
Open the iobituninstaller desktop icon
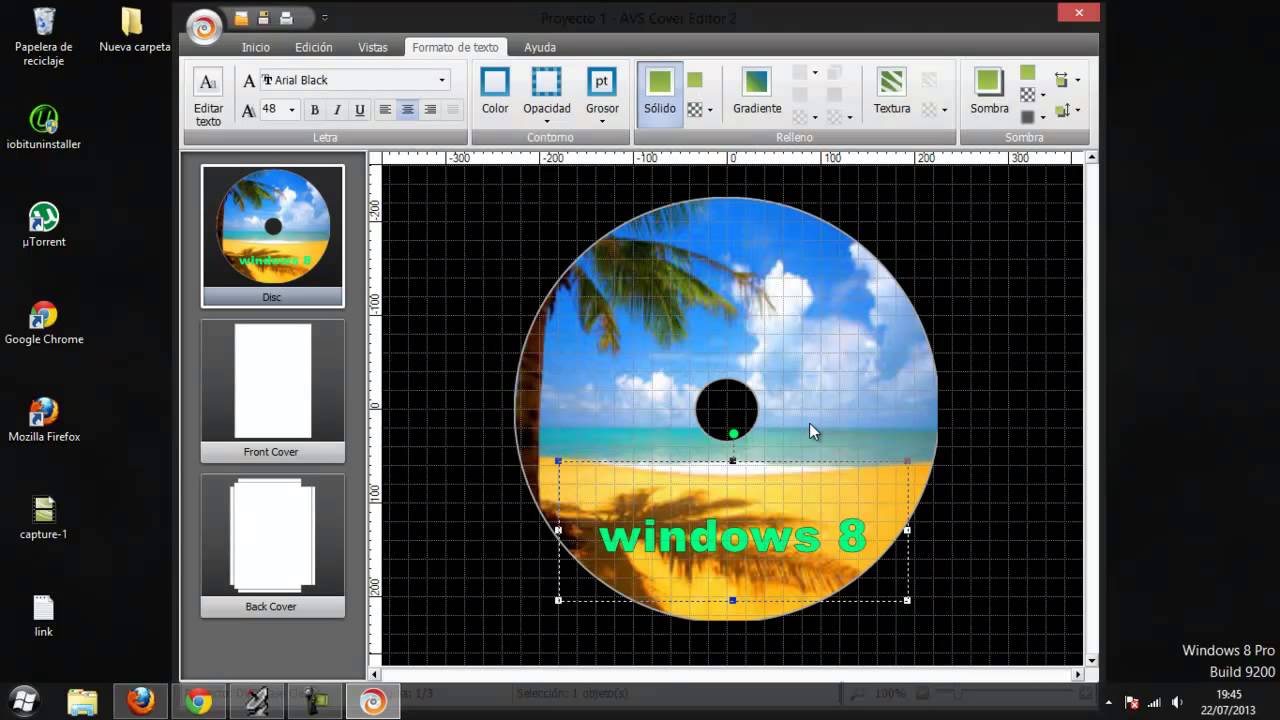click(44, 127)
